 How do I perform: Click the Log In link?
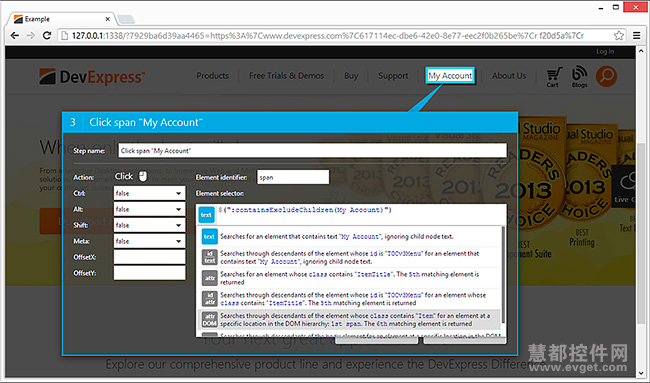click(x=605, y=51)
